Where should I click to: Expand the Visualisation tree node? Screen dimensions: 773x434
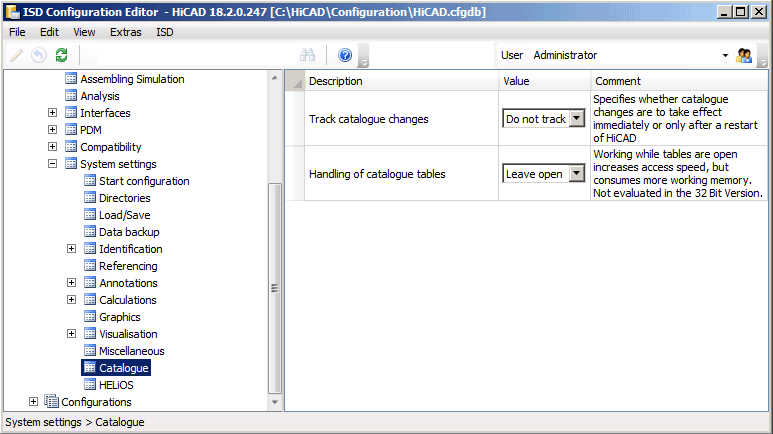pyautogui.click(x=71, y=334)
